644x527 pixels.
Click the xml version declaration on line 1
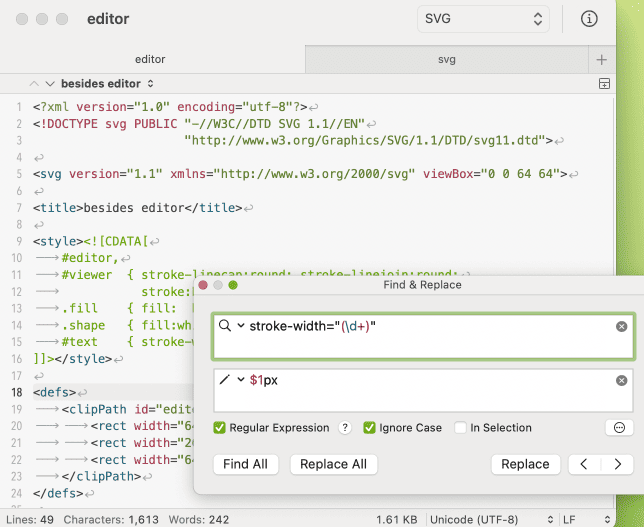point(170,107)
